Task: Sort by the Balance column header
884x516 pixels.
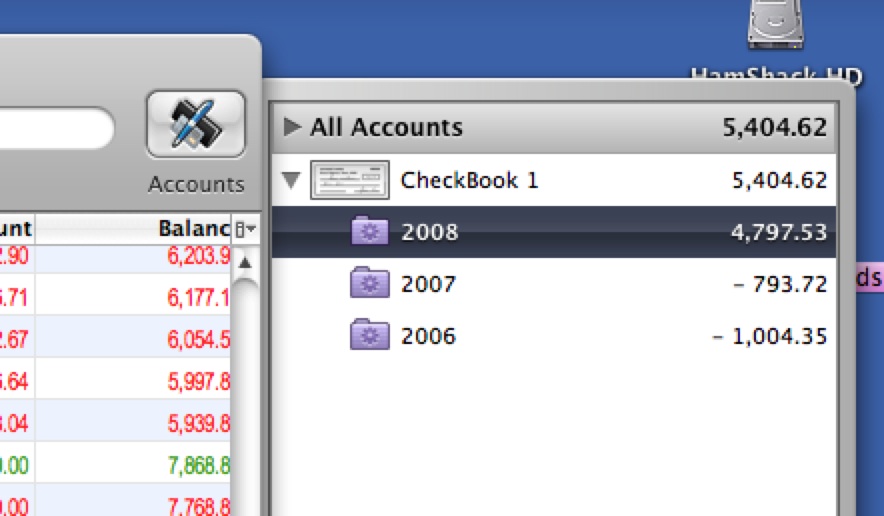Action: [x=133, y=229]
